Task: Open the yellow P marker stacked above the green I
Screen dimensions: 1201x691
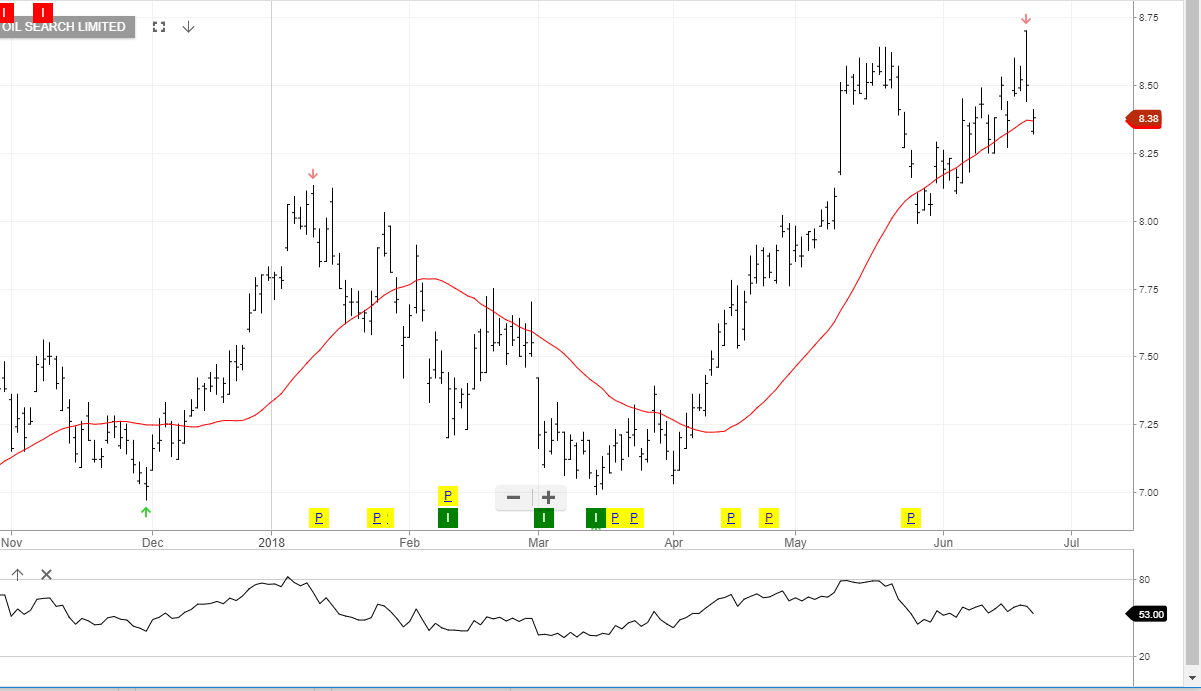Action: click(448, 495)
